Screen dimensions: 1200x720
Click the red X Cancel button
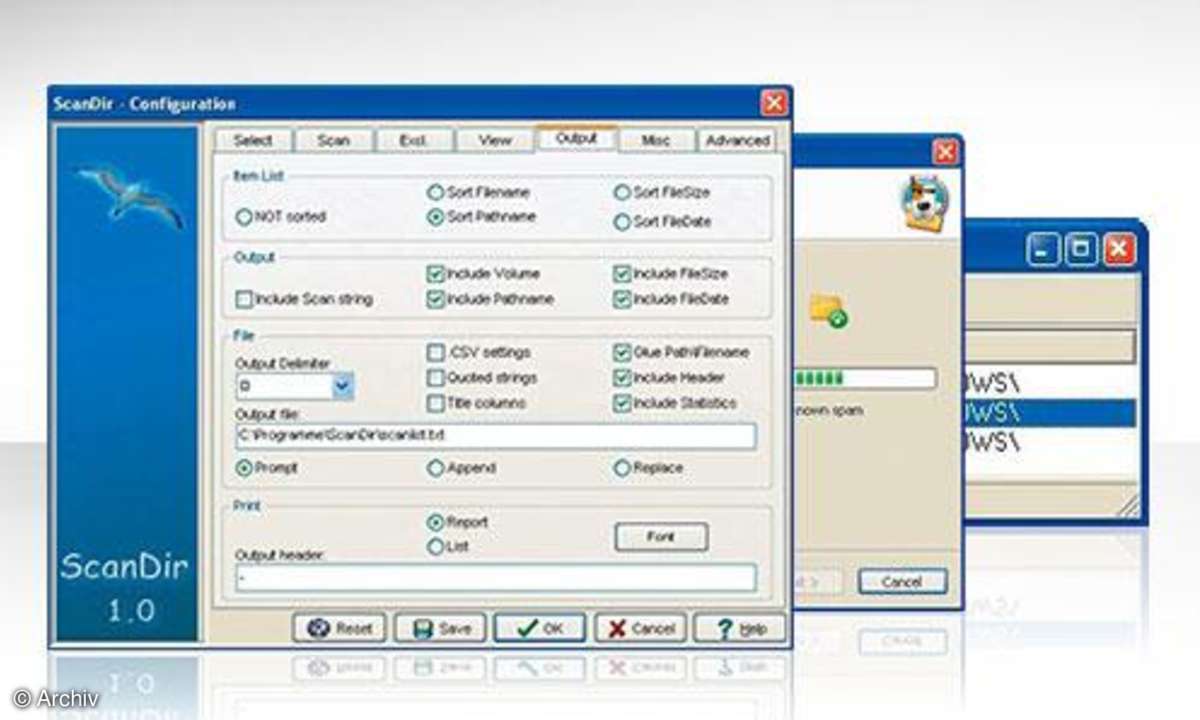click(x=641, y=628)
